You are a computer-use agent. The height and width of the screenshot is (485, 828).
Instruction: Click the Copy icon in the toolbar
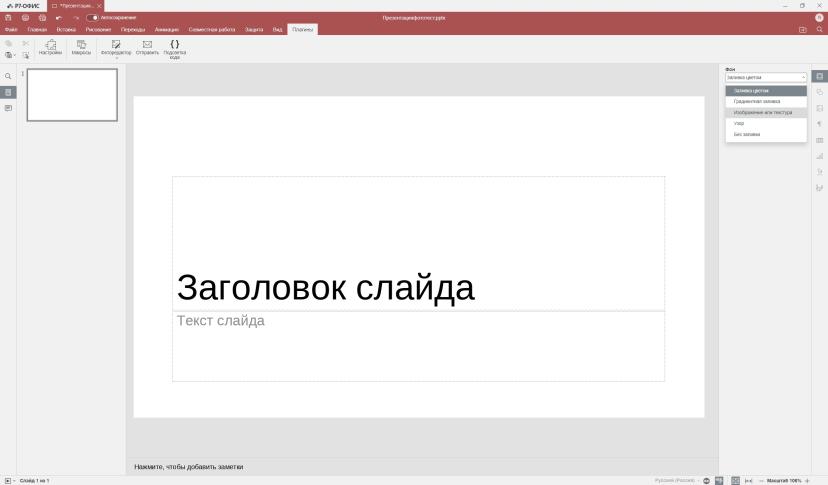tap(8, 43)
